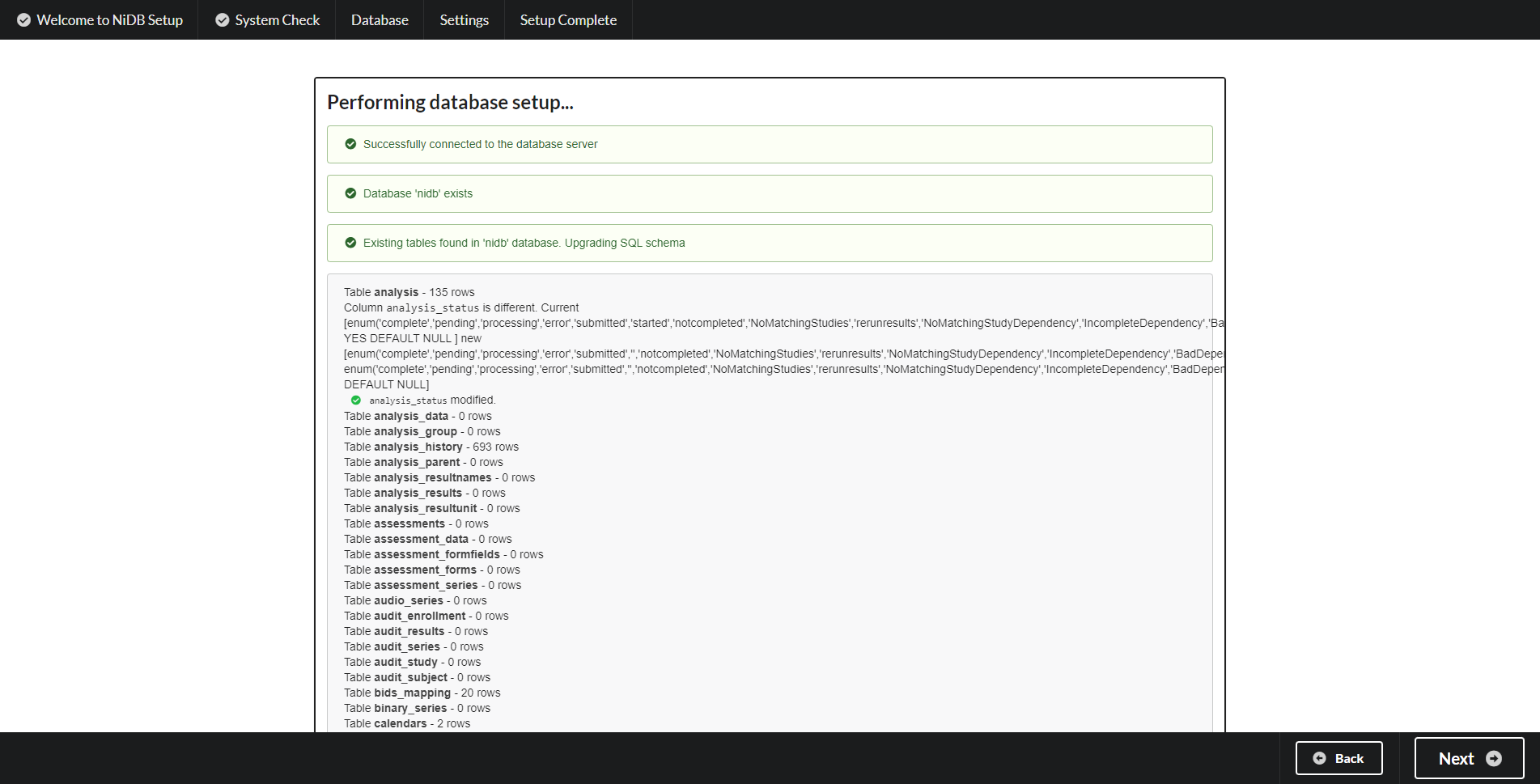Click the Upgrading SQL schema alert box

pos(769,243)
